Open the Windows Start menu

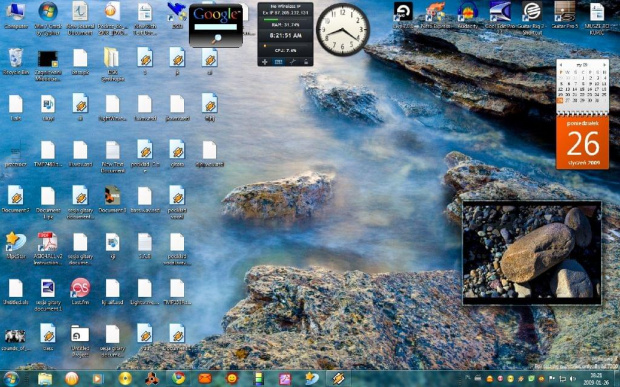11,379
